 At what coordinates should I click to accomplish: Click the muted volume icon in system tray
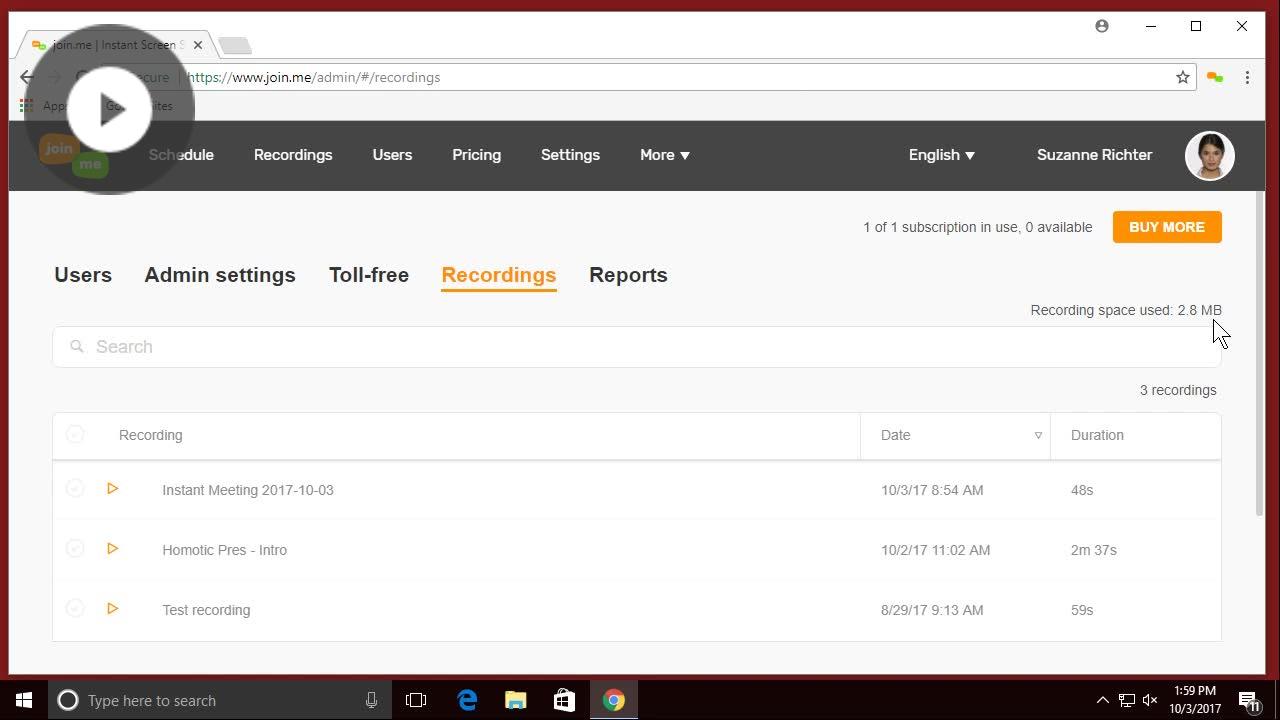pyautogui.click(x=1150, y=700)
